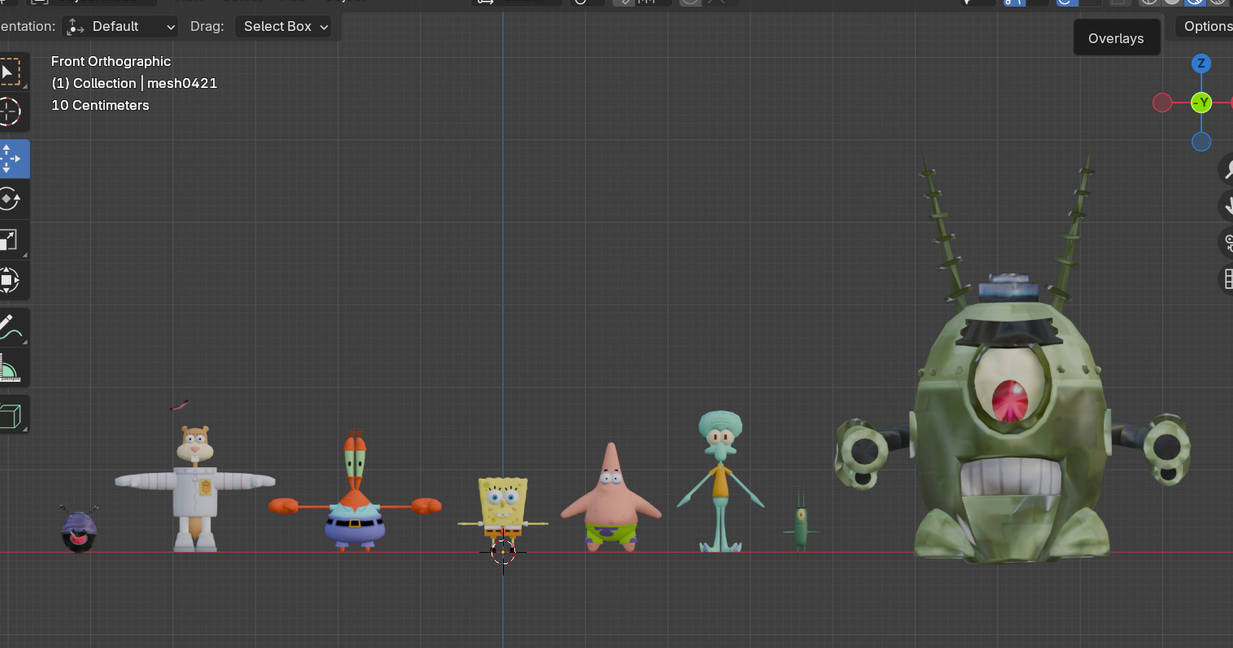Image resolution: width=1233 pixels, height=648 pixels.
Task: Pick the Scale tool
Action: 9,240
